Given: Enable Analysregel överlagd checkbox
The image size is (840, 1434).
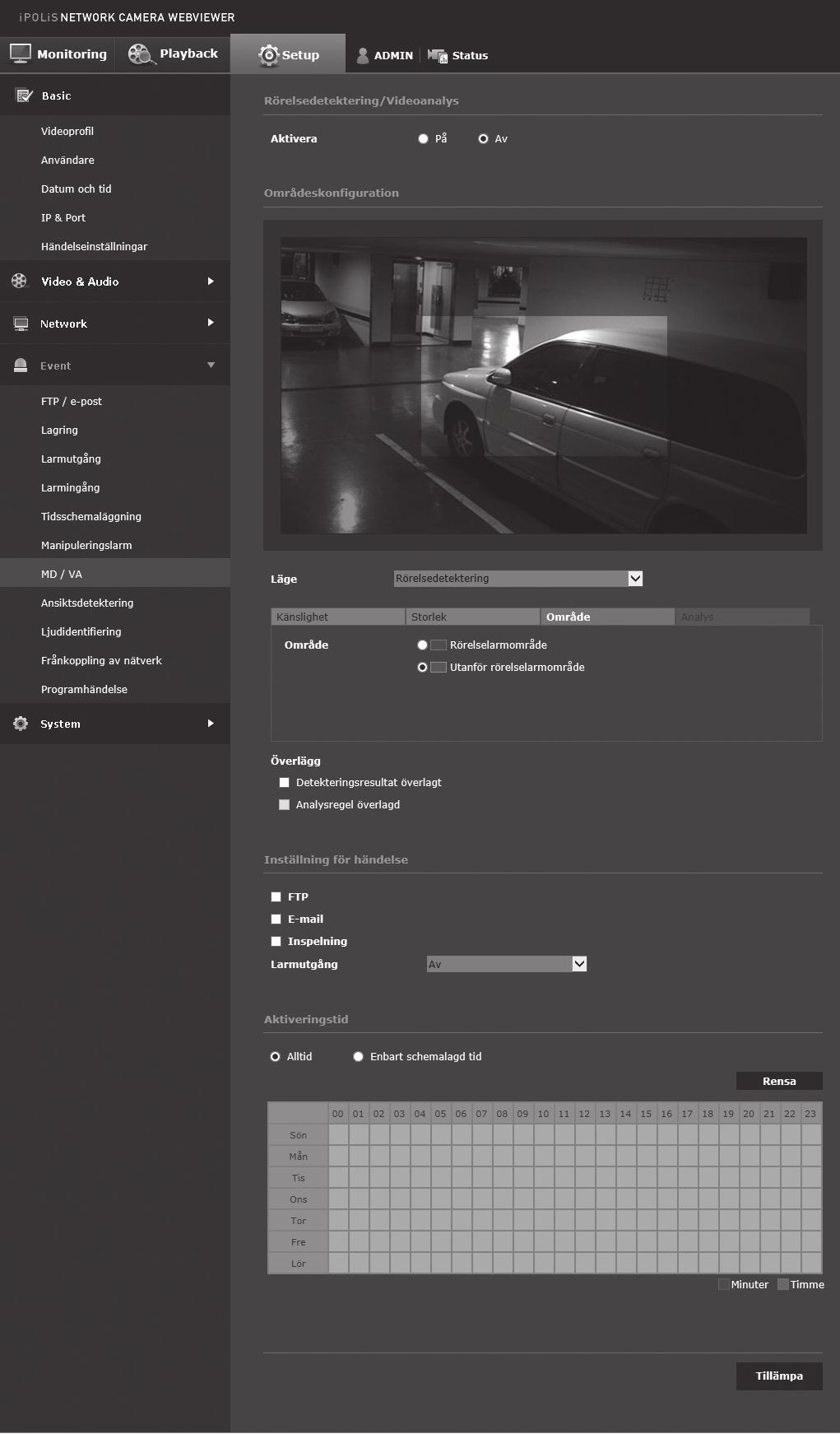Looking at the screenshot, I should click(x=284, y=805).
